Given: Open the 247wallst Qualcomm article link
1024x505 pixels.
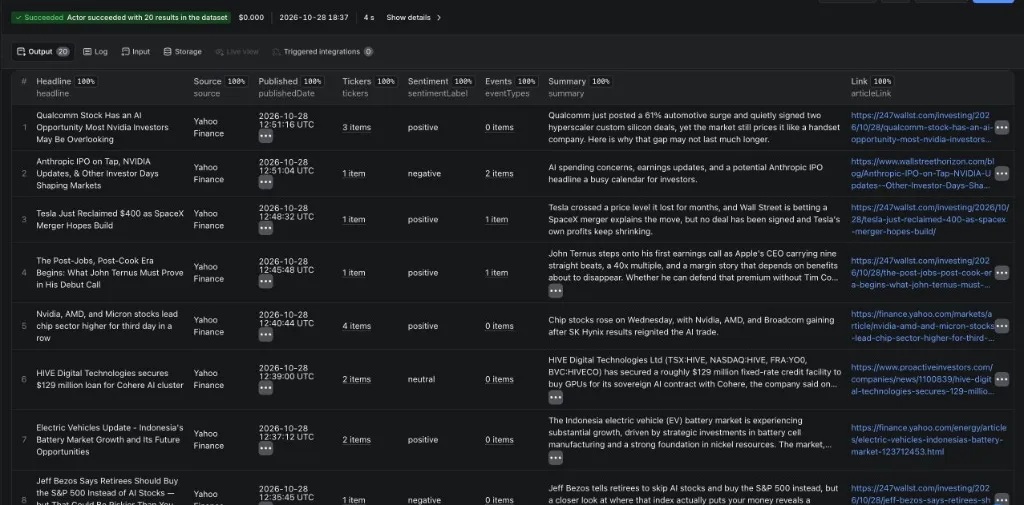Looking at the screenshot, I should point(921,127).
